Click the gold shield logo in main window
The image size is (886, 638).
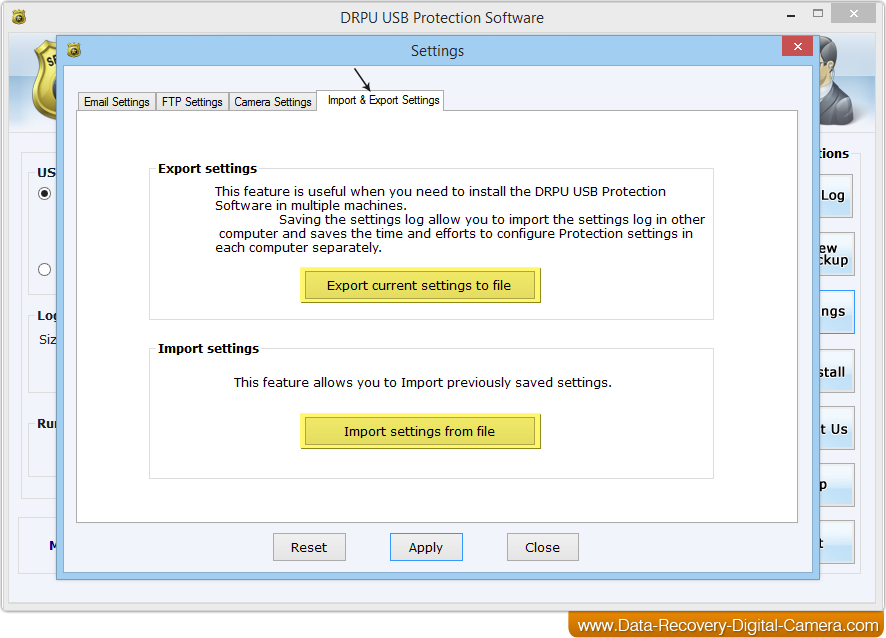point(45,79)
